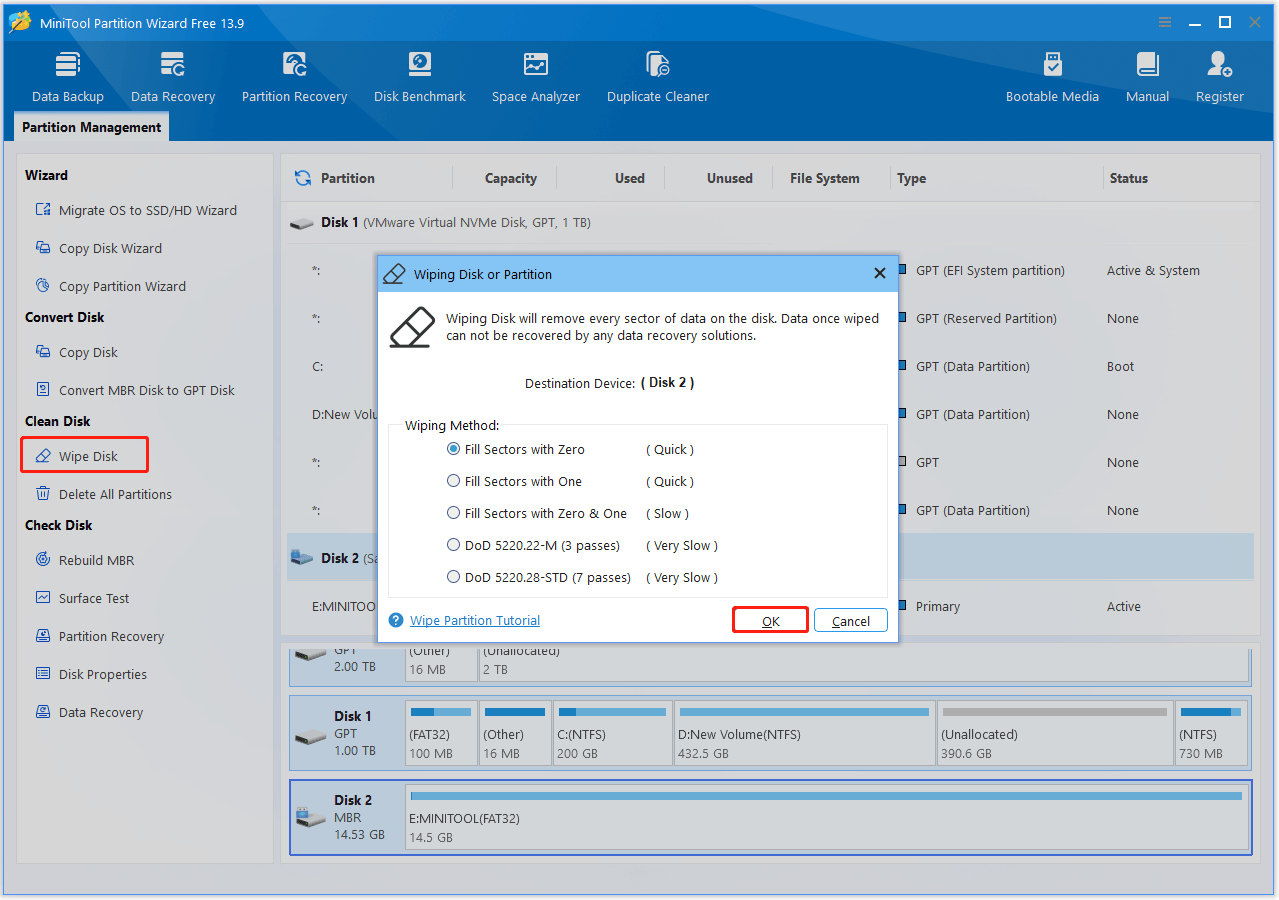Choose Delete All Partitions
This screenshot has width=1279, height=900.
tap(103, 494)
